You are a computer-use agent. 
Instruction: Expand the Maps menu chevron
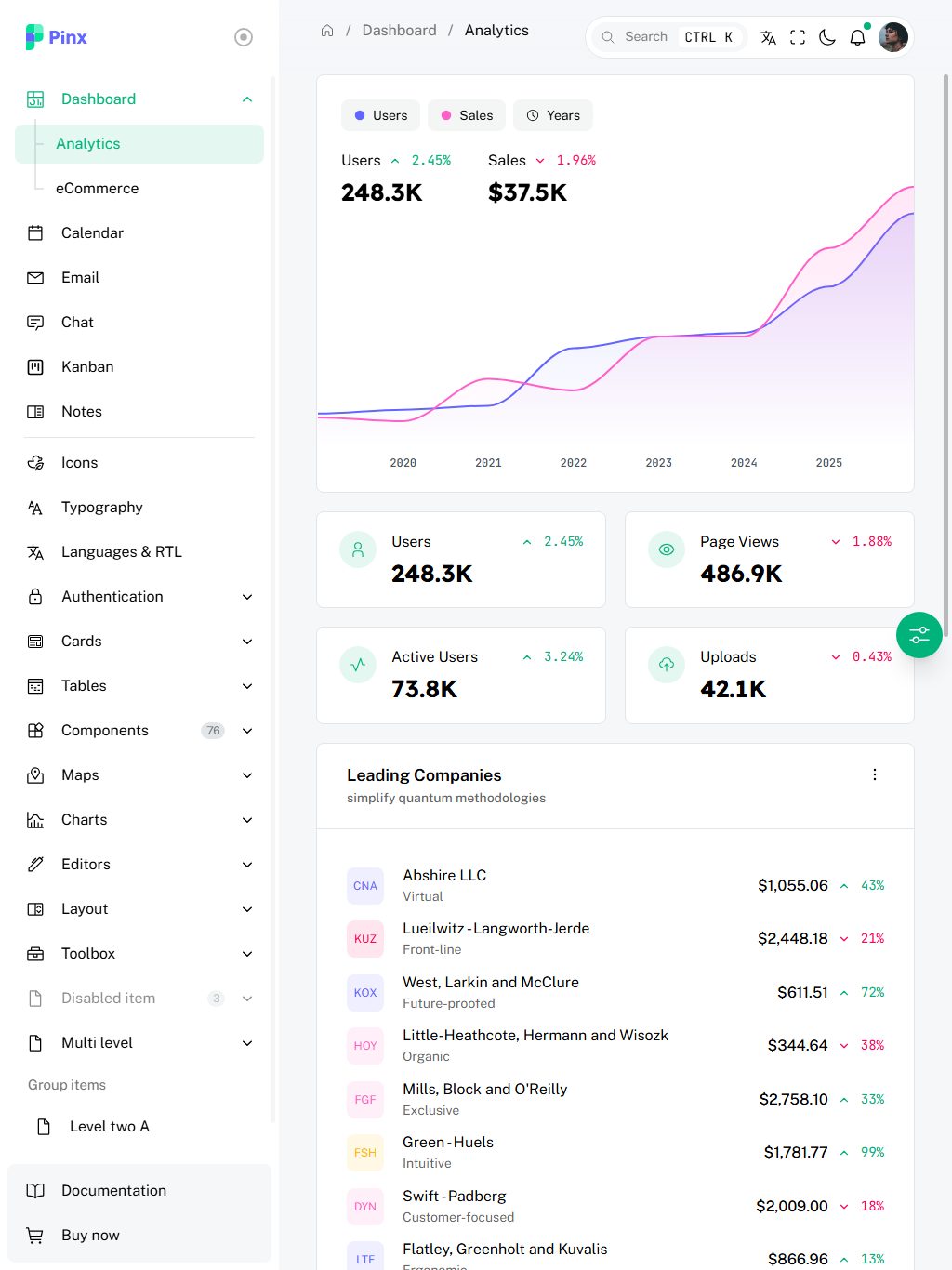(247, 775)
